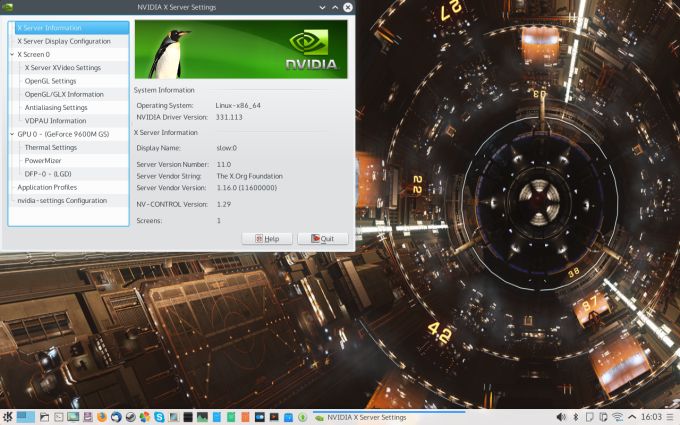The image size is (680, 425).
Task: Launch Firefox from the taskbar
Action: [102, 417]
